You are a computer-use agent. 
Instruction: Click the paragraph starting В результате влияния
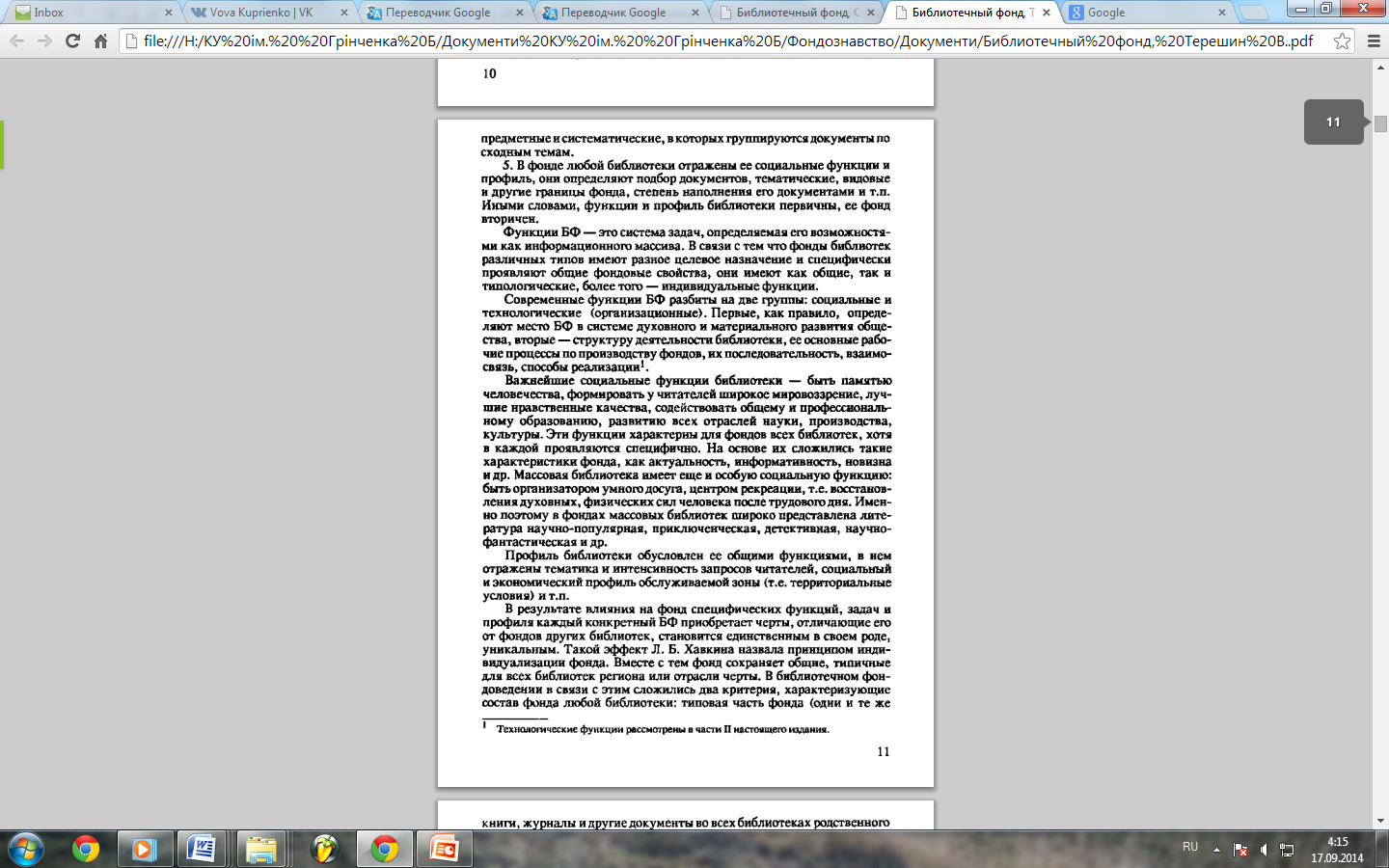pos(686,656)
